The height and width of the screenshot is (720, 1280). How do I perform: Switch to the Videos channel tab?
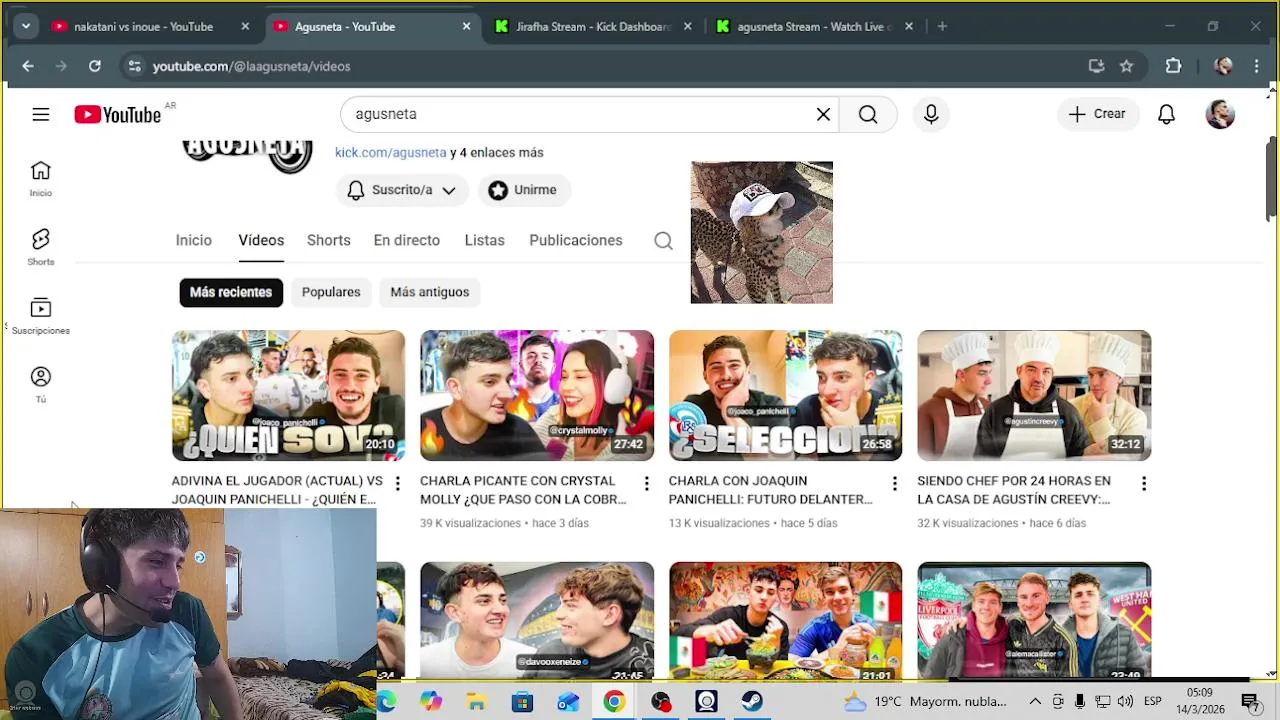click(261, 240)
